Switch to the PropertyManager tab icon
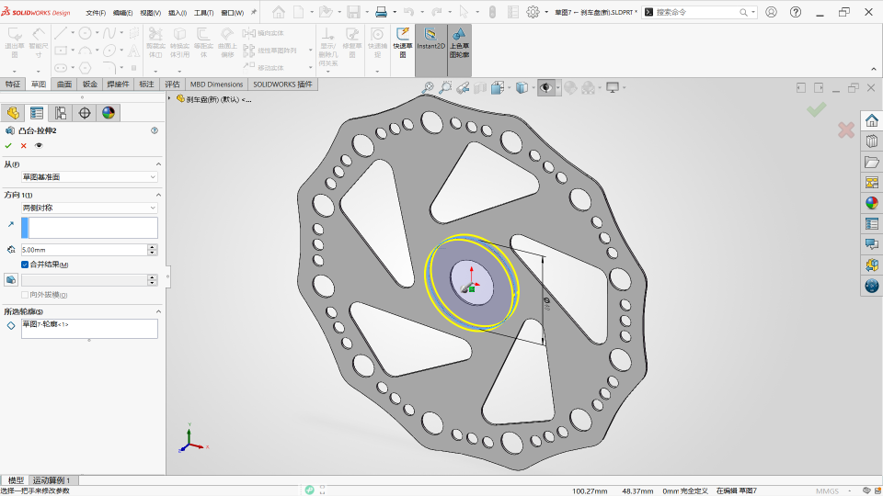883x496 pixels. point(37,113)
